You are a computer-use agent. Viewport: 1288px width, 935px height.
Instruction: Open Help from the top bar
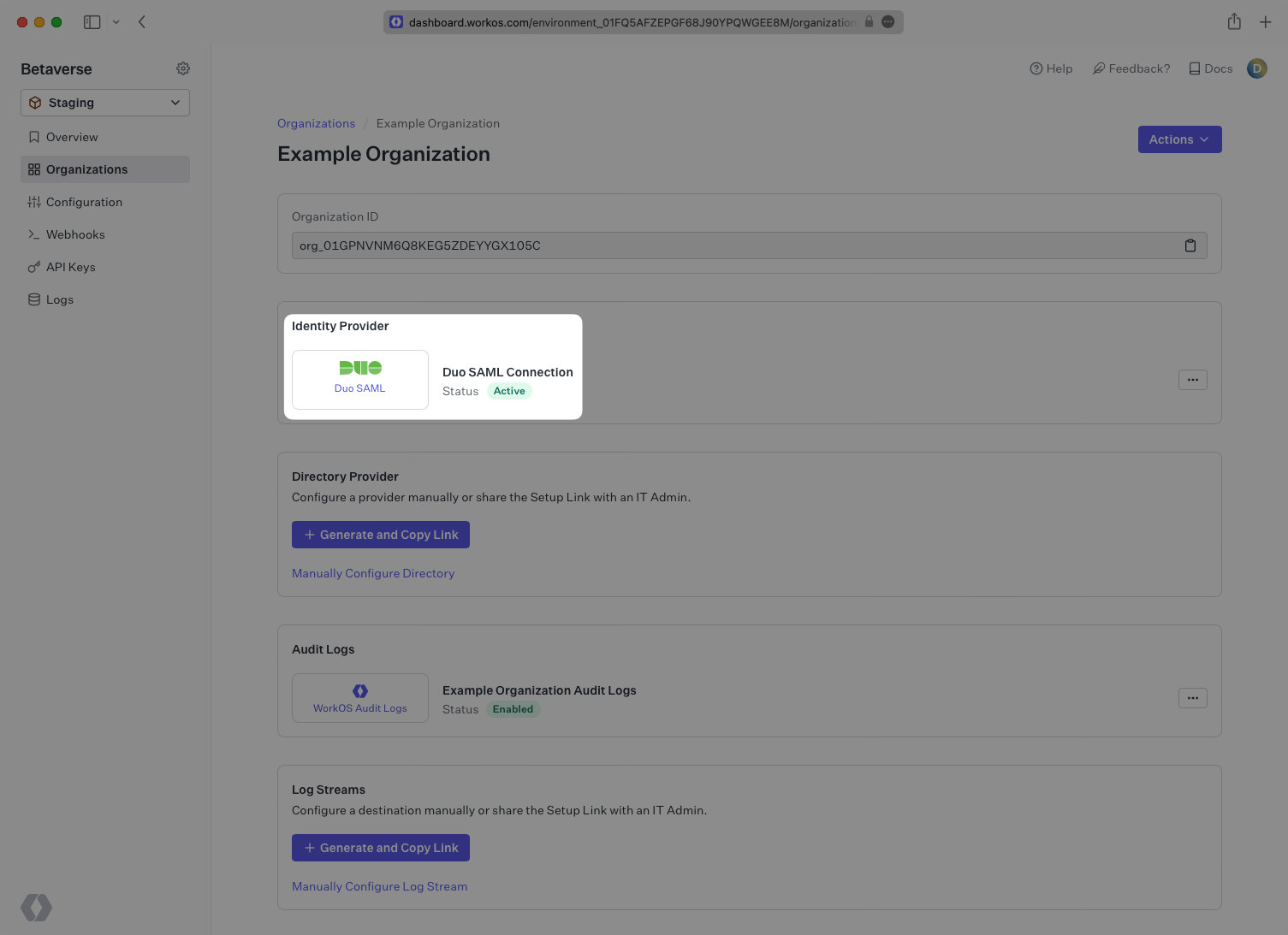1051,68
